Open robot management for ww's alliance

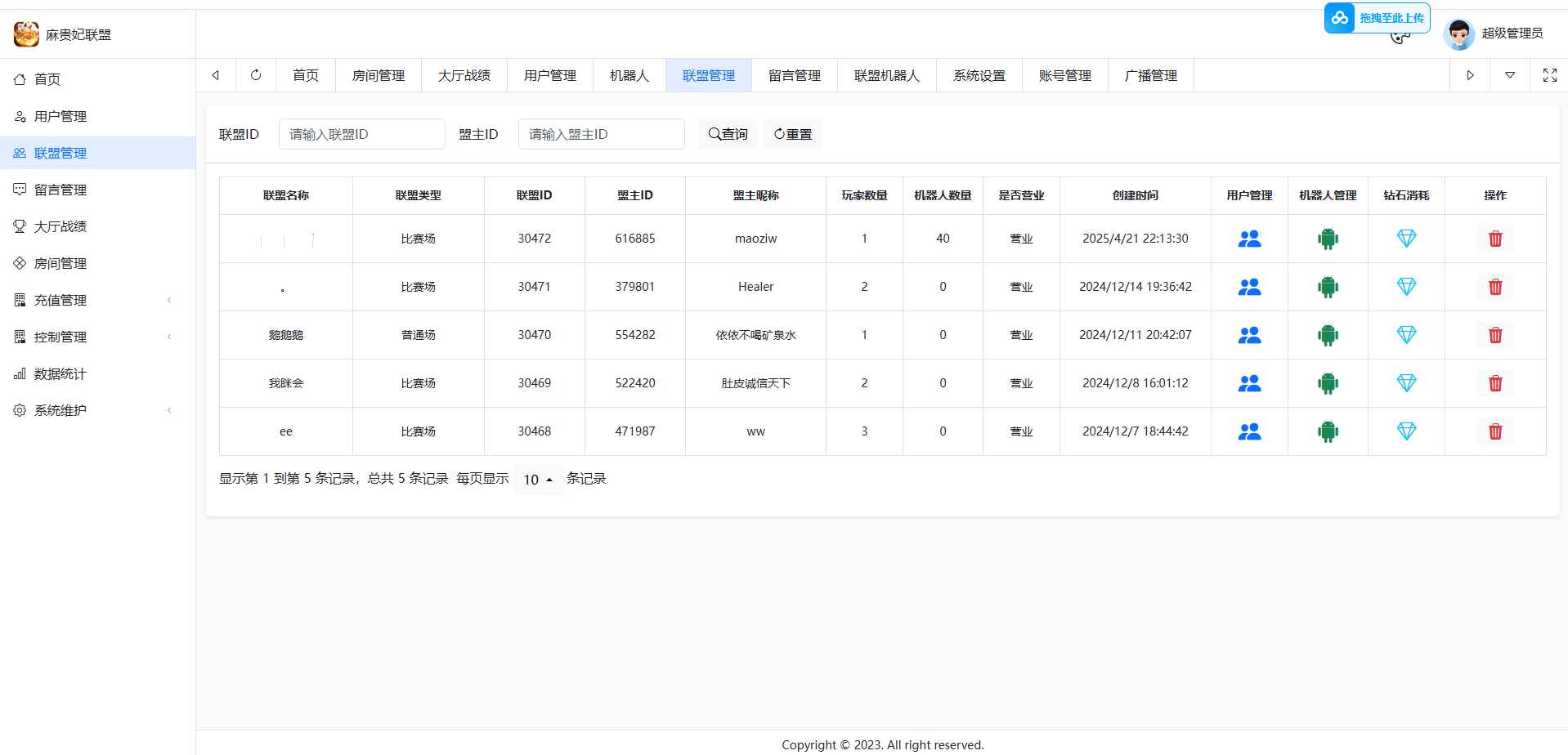pos(1328,431)
